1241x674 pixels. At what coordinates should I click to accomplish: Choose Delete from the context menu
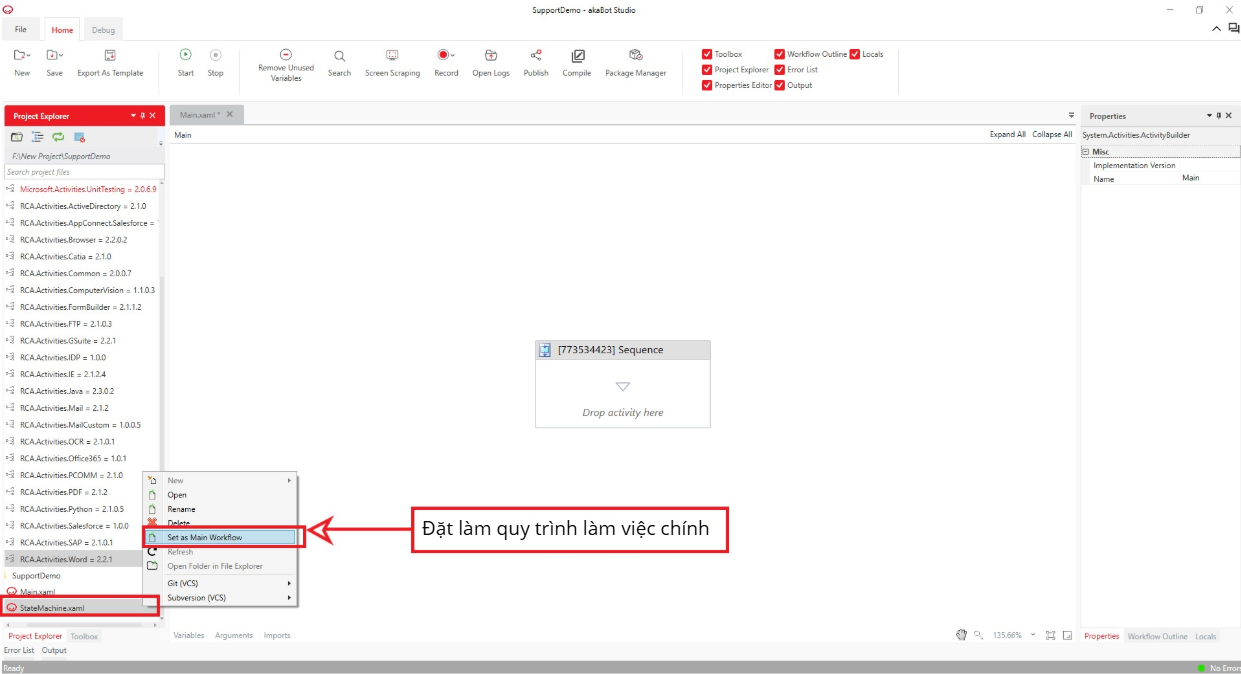[220, 523]
